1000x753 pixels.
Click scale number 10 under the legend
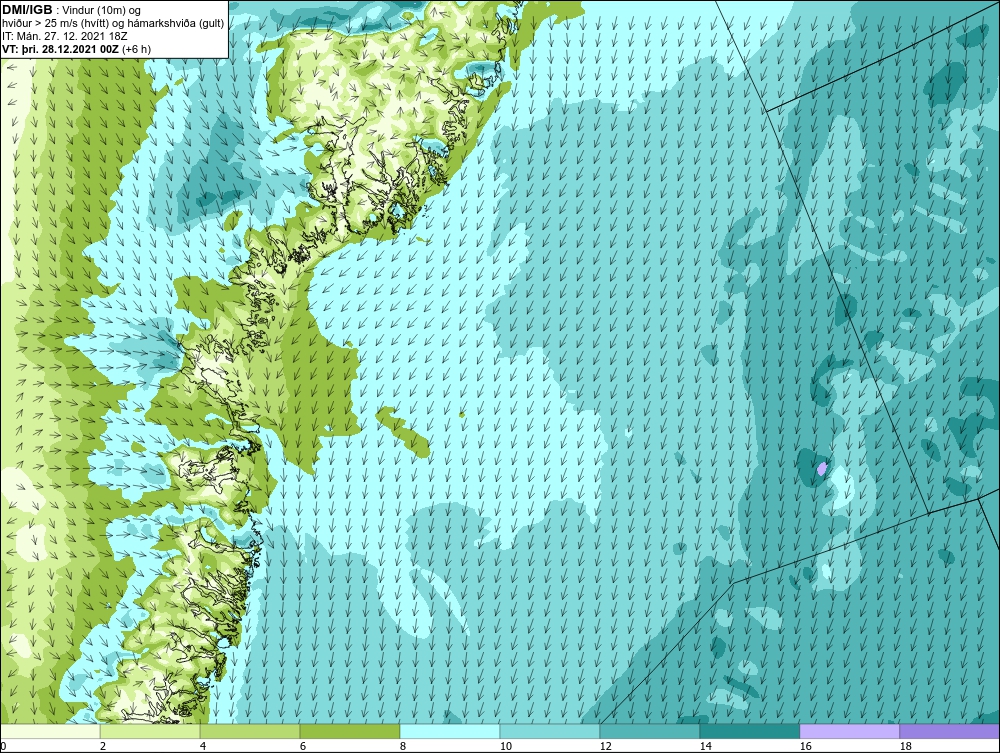[505, 746]
